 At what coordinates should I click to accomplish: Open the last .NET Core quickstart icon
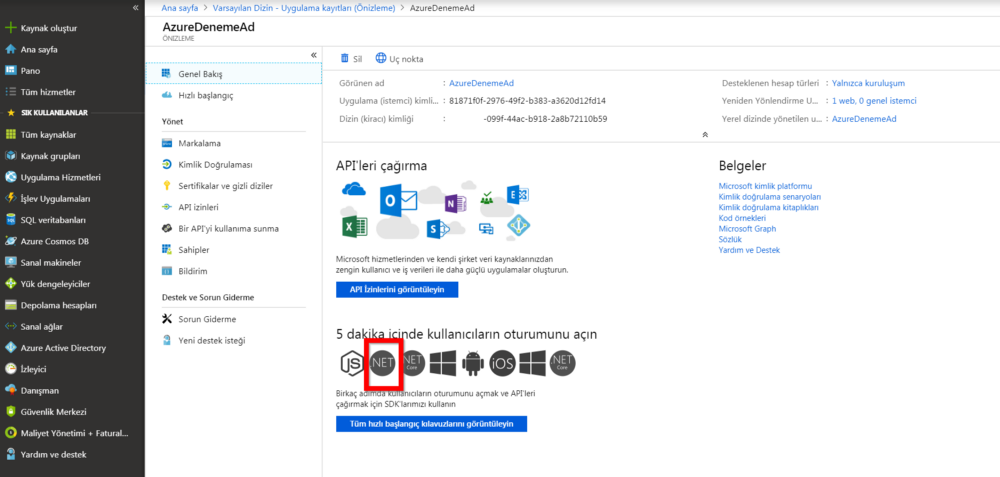563,363
